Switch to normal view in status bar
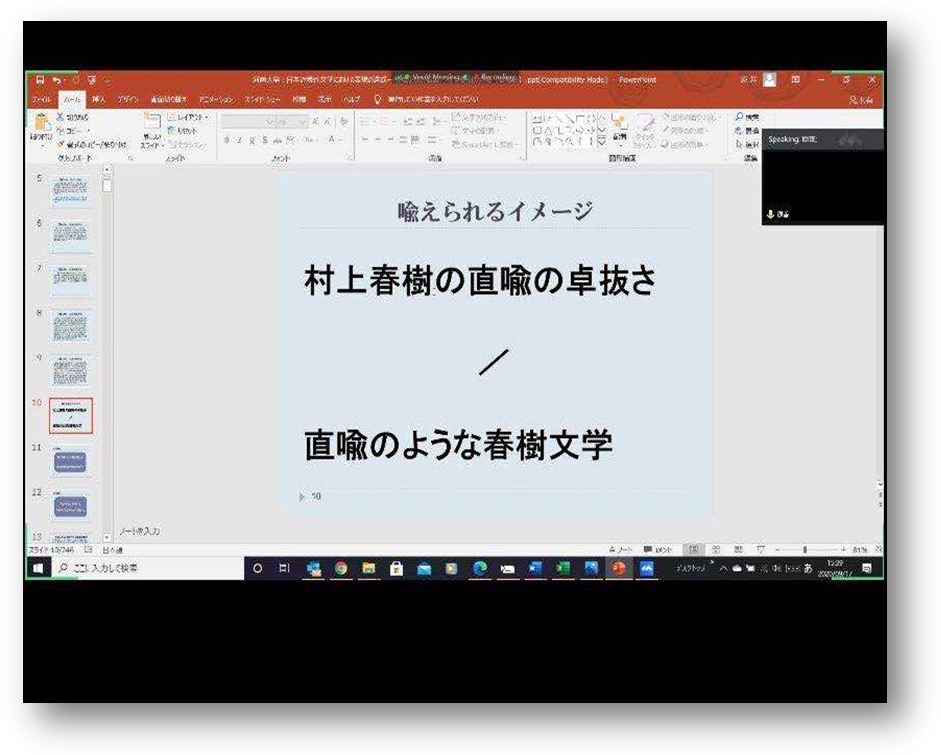The height and width of the screenshot is (755, 941). tap(693, 549)
